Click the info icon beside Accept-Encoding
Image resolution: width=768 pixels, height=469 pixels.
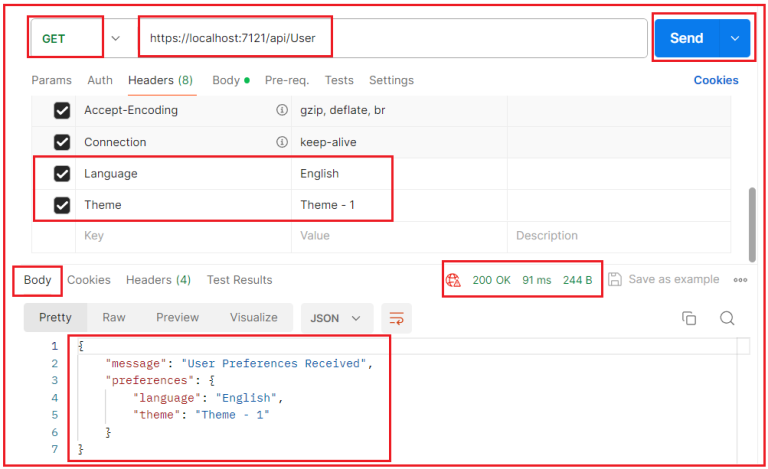[281, 110]
